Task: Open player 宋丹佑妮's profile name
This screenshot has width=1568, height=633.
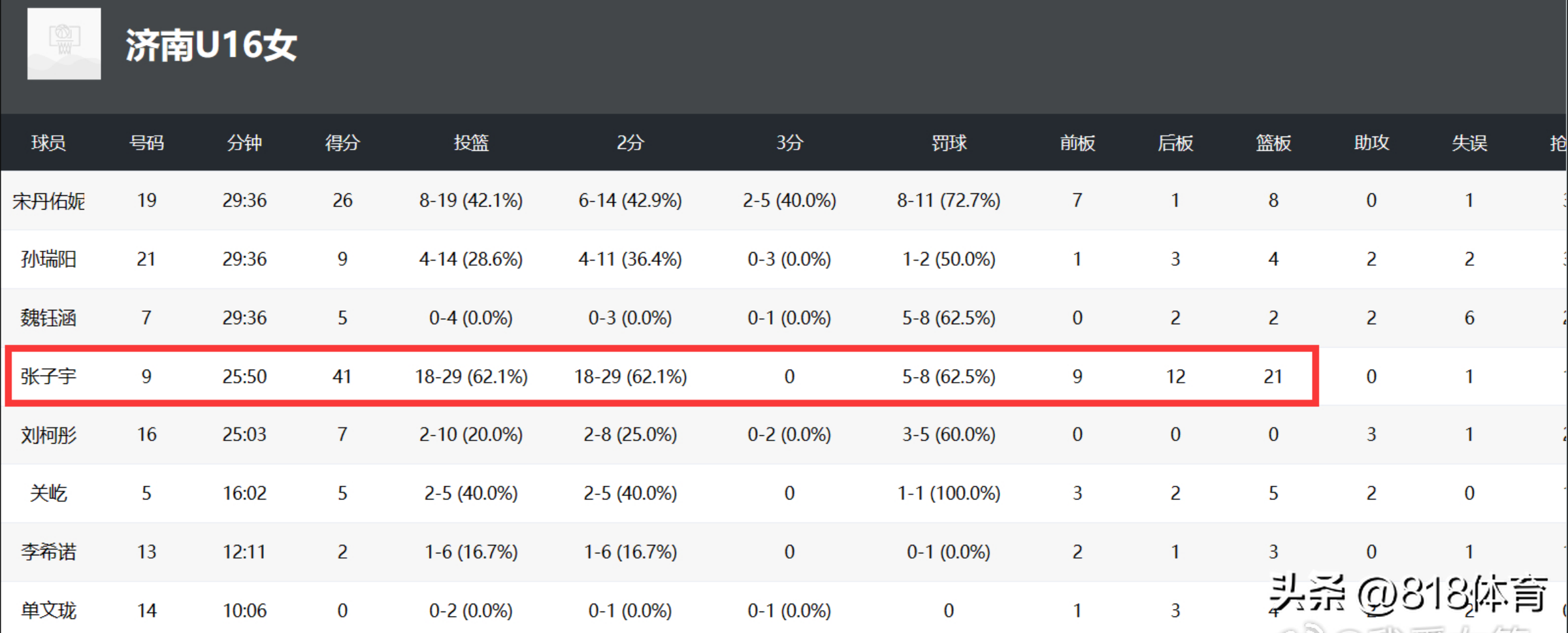Action: [48, 201]
